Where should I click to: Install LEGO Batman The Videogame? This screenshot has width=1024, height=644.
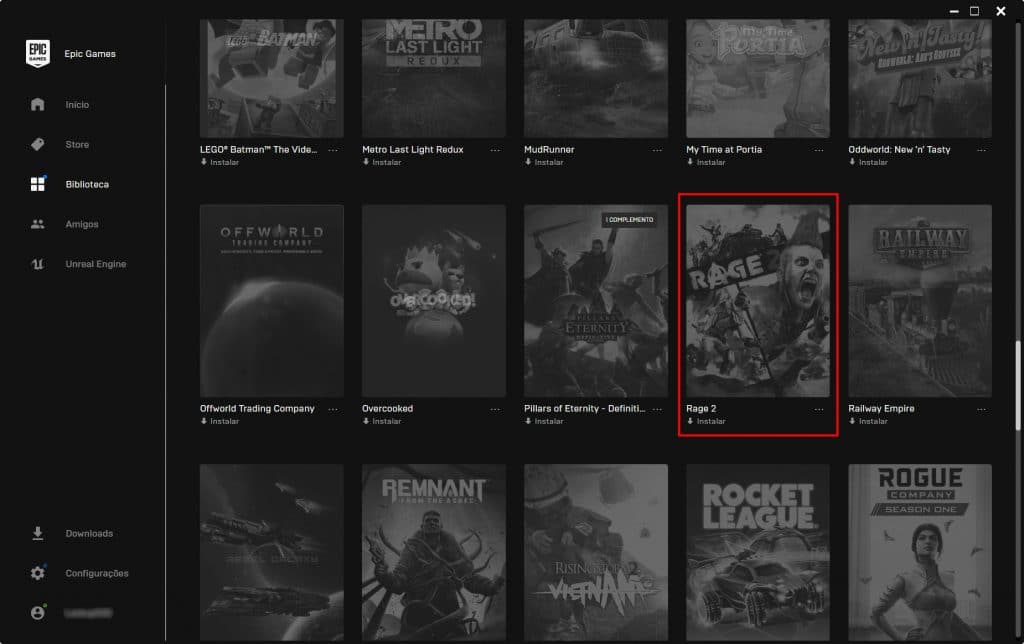219,162
